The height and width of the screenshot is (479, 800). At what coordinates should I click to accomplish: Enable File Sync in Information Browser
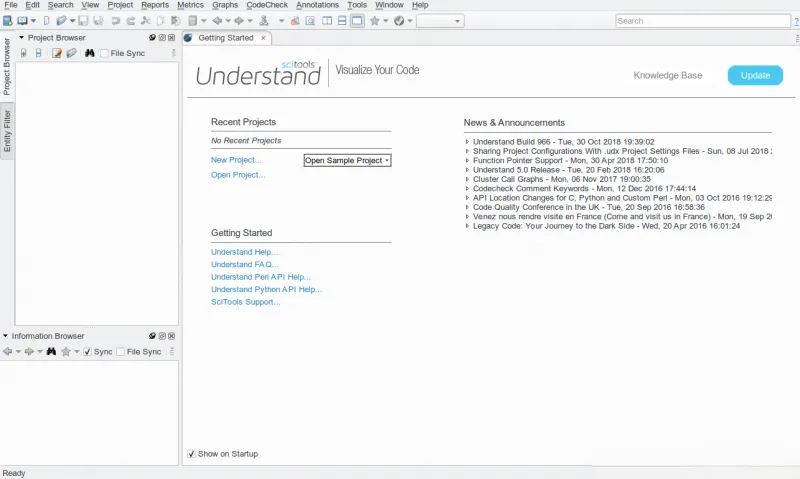tap(120, 351)
